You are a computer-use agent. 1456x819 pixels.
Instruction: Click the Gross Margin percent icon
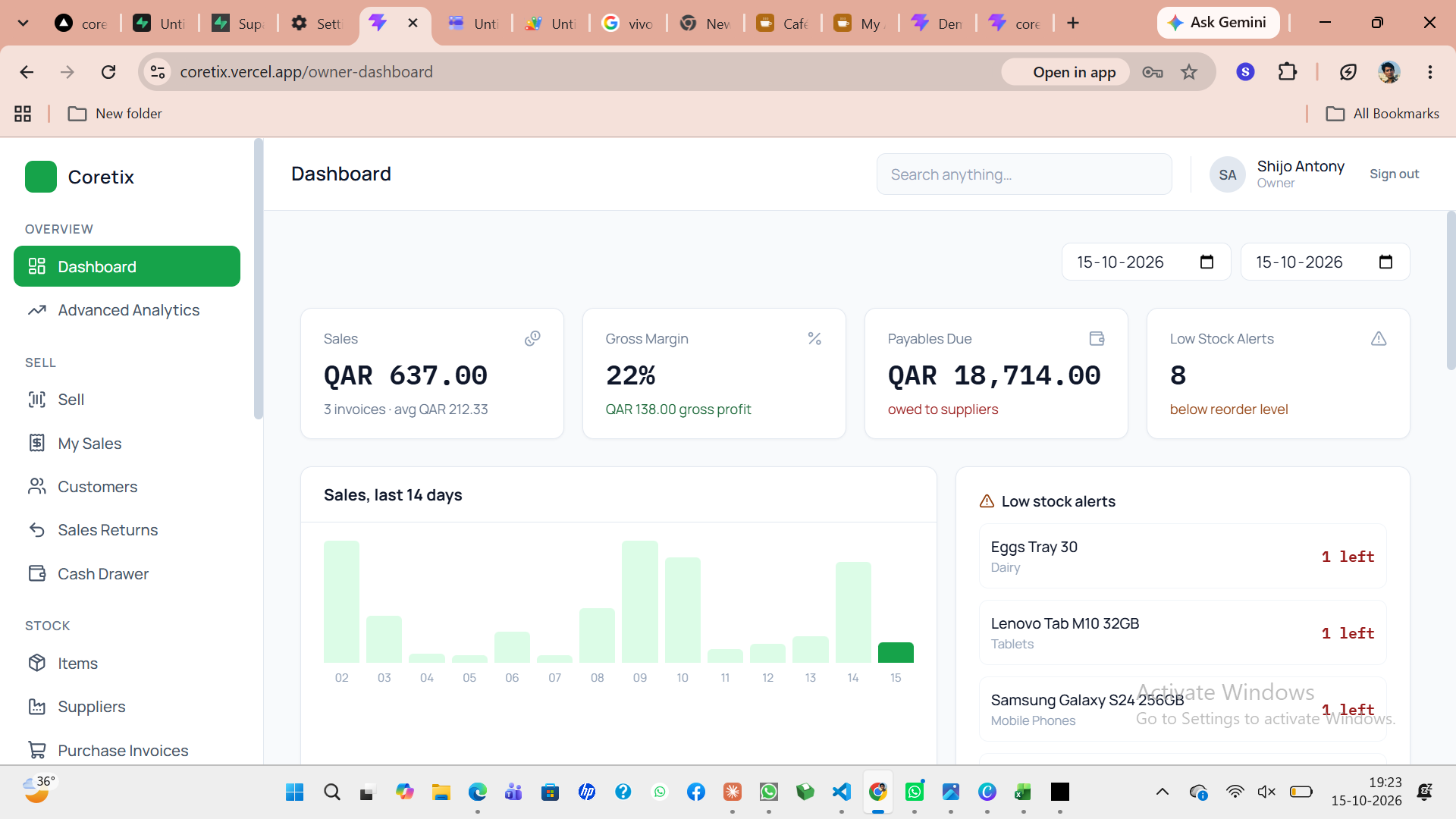814,338
